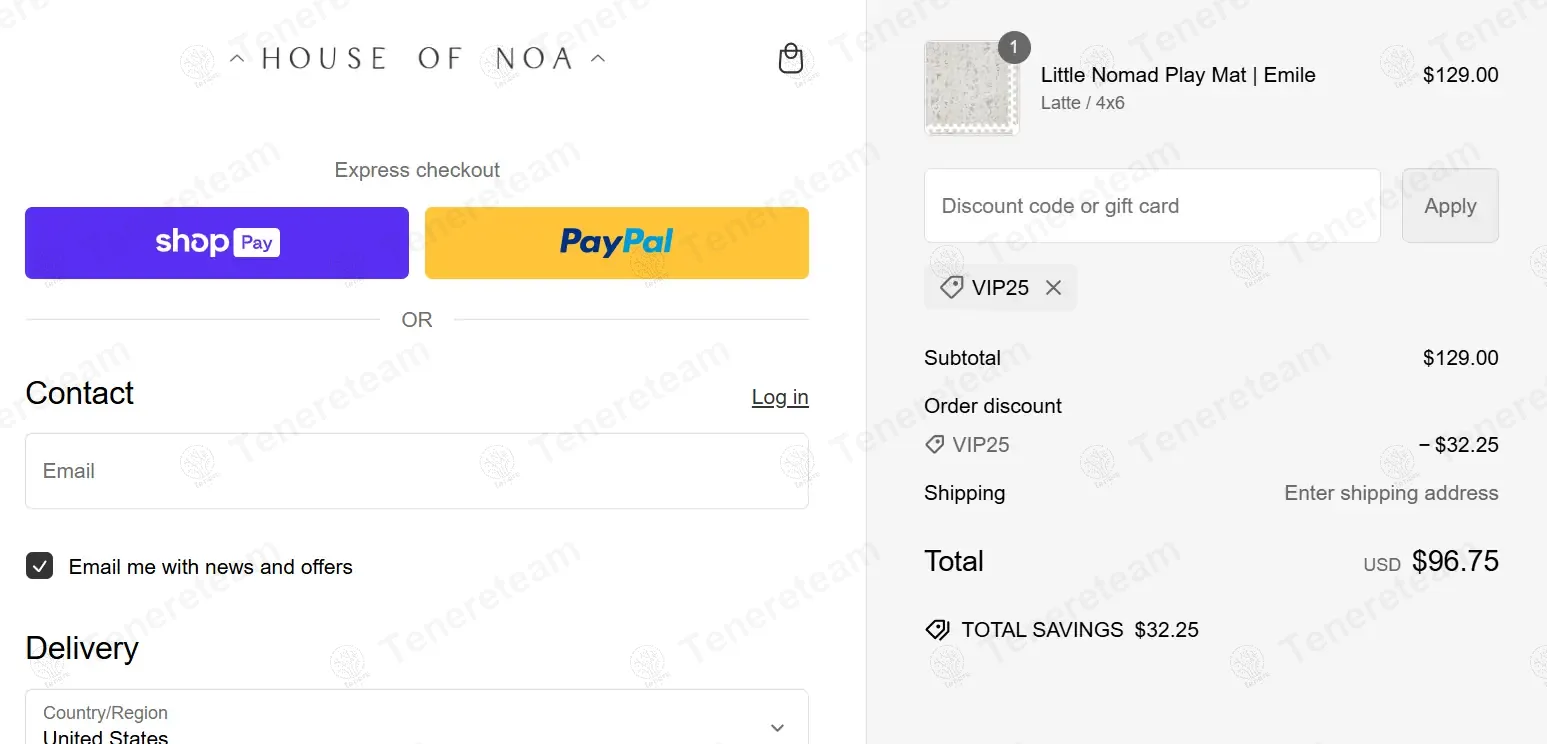Open the Little Nomad Play Mat thumbnail
The image size is (1547, 744).
pyautogui.click(x=971, y=88)
